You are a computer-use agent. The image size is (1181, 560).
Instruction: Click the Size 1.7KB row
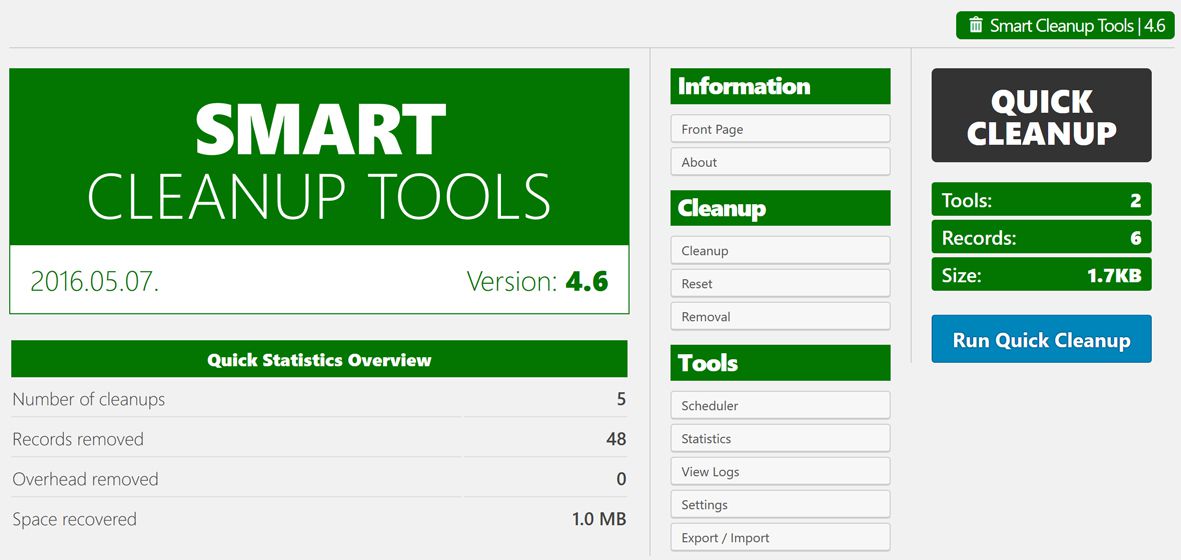click(1041, 275)
